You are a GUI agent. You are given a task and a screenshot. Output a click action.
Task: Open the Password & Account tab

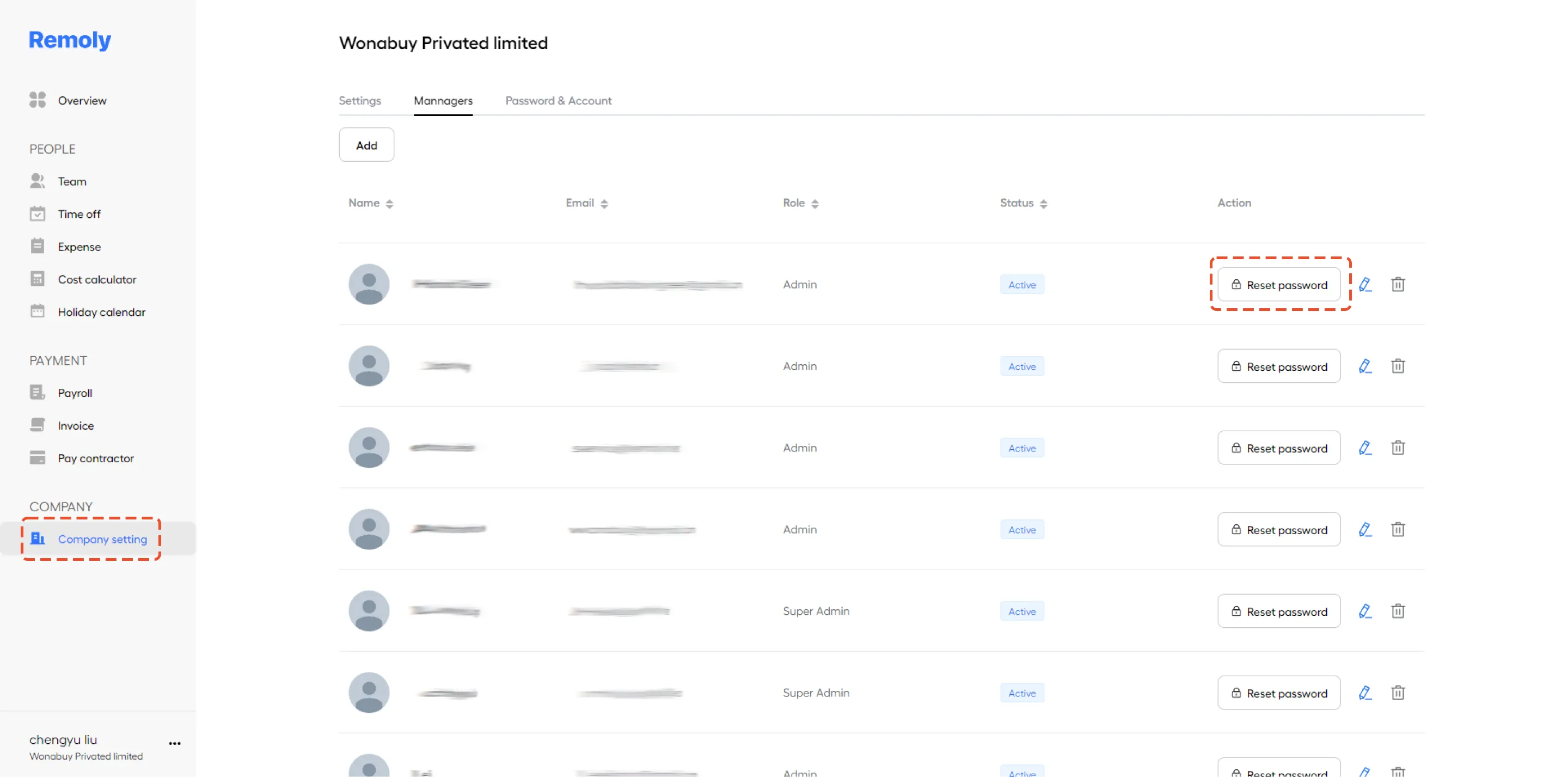coord(558,101)
